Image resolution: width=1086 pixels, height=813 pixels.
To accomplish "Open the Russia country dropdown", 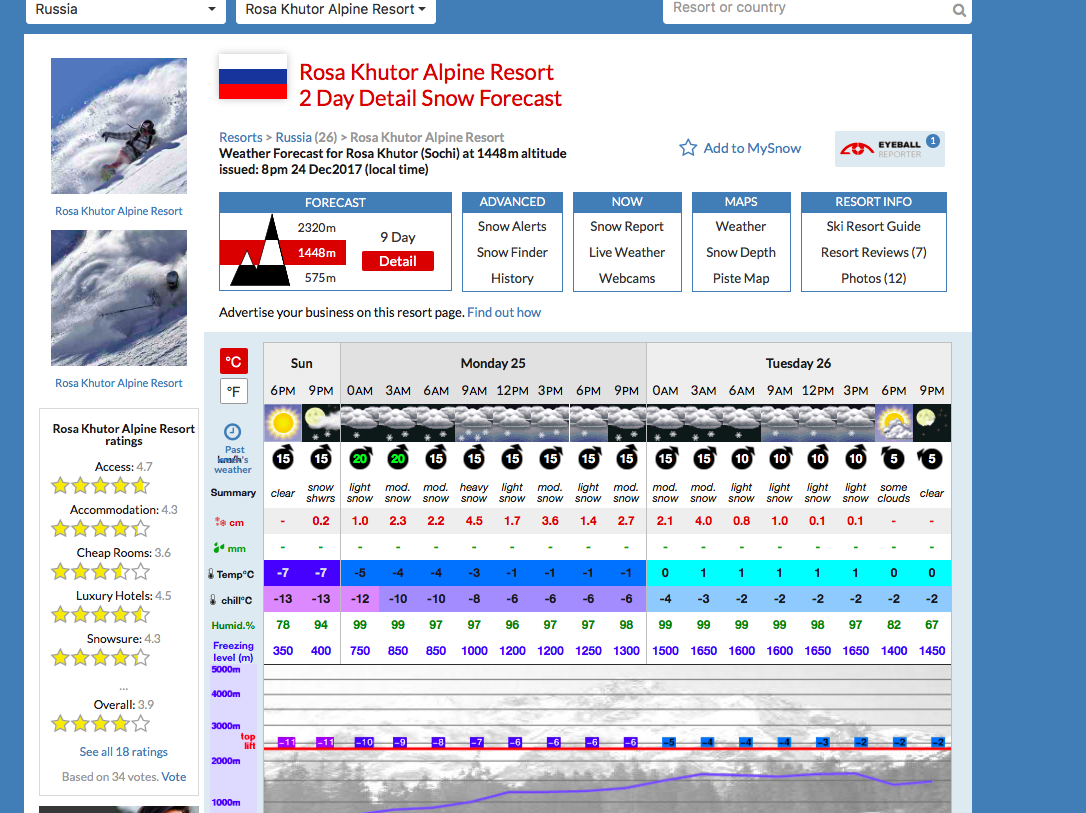I will (x=125, y=10).
